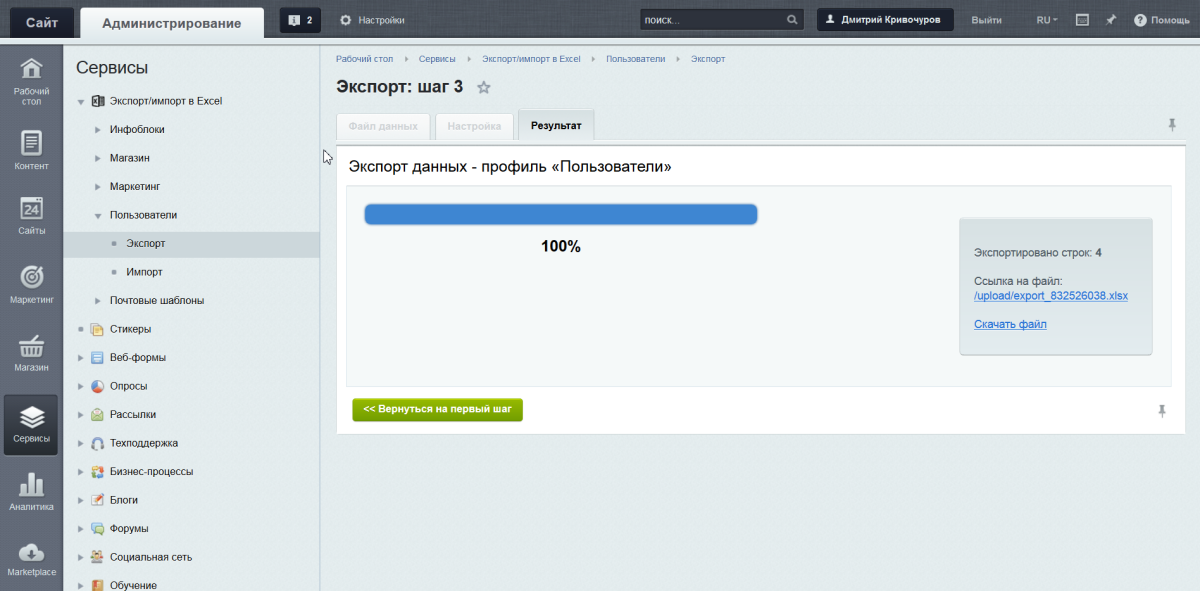Click the blue 100% export progress bar

(560, 215)
